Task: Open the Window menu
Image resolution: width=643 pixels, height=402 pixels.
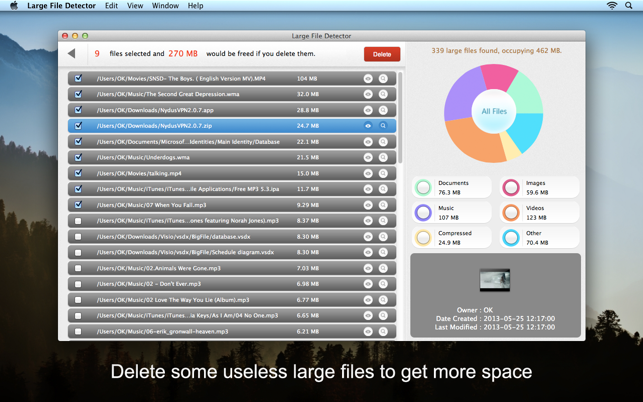Action: [x=165, y=6]
